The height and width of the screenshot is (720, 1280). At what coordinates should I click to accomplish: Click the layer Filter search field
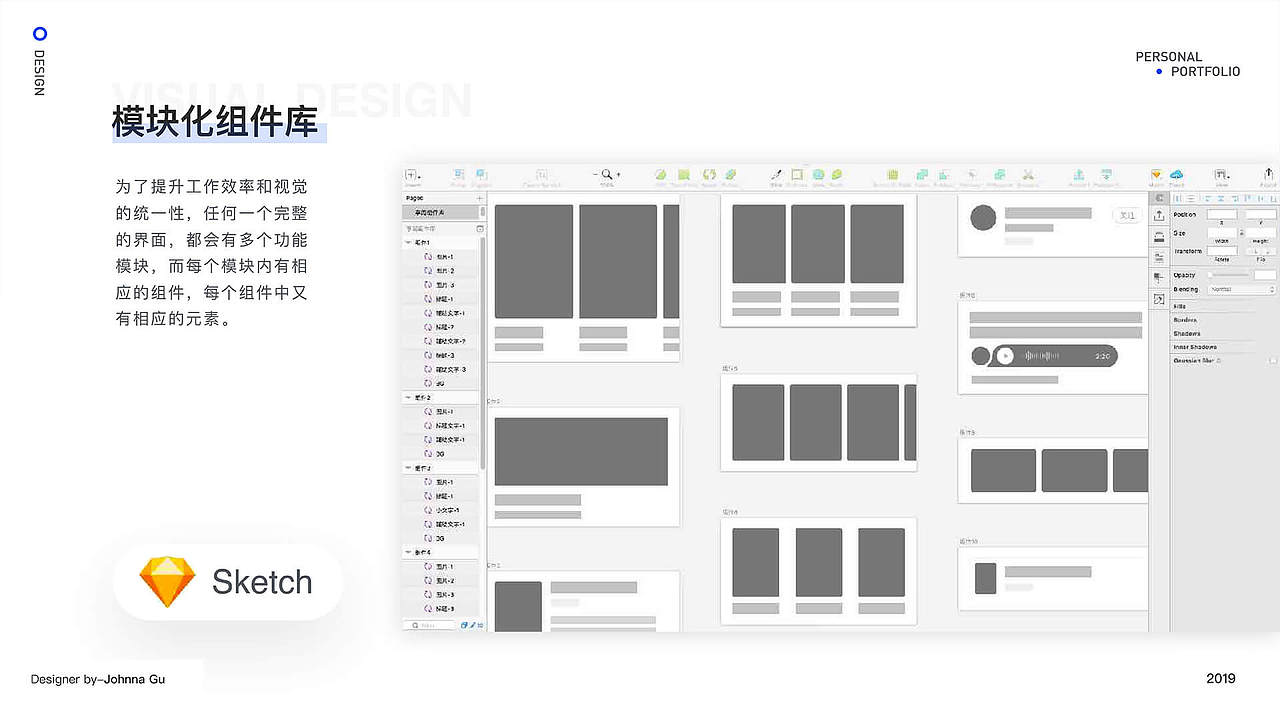point(430,625)
